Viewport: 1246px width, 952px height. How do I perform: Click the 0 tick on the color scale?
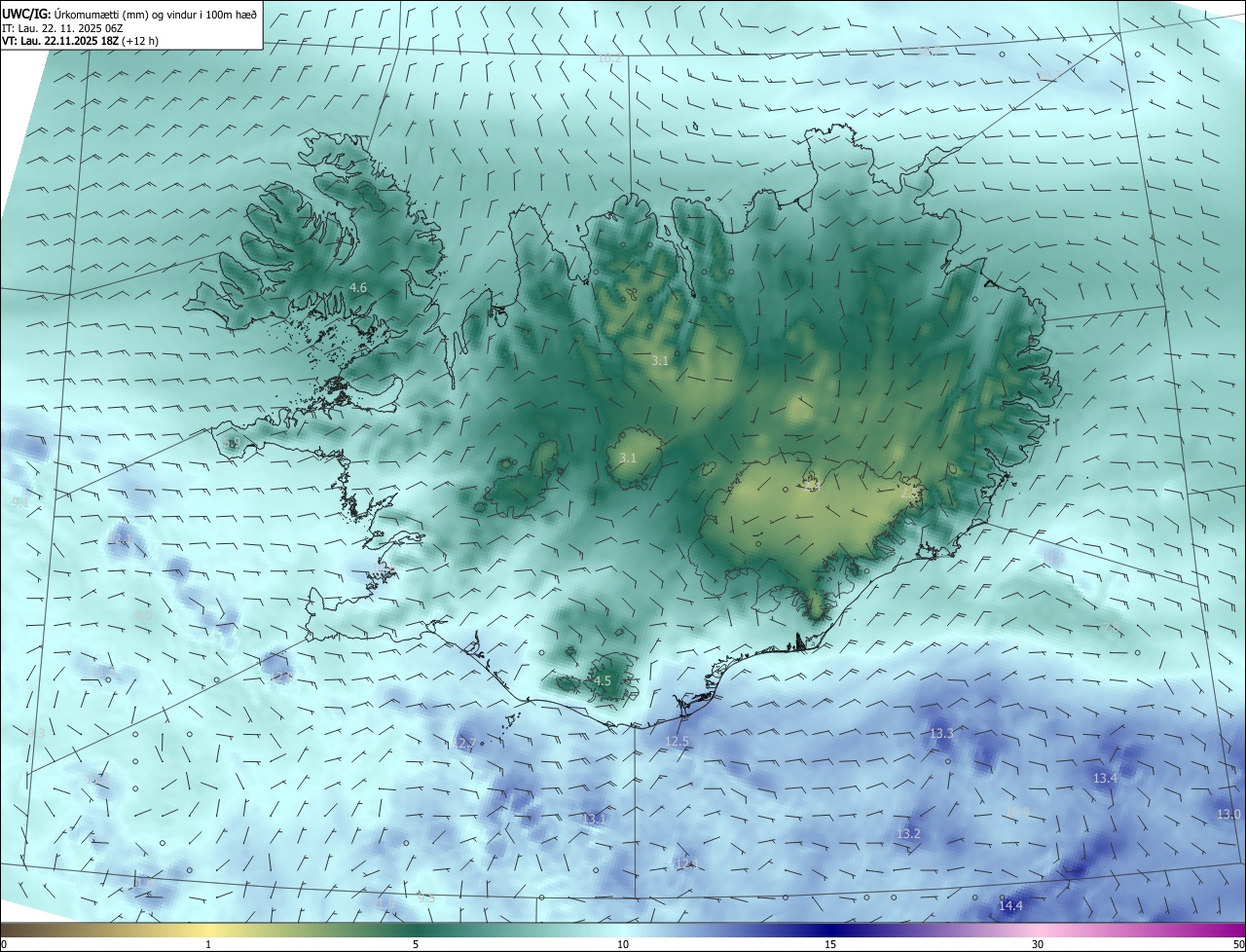[4, 944]
